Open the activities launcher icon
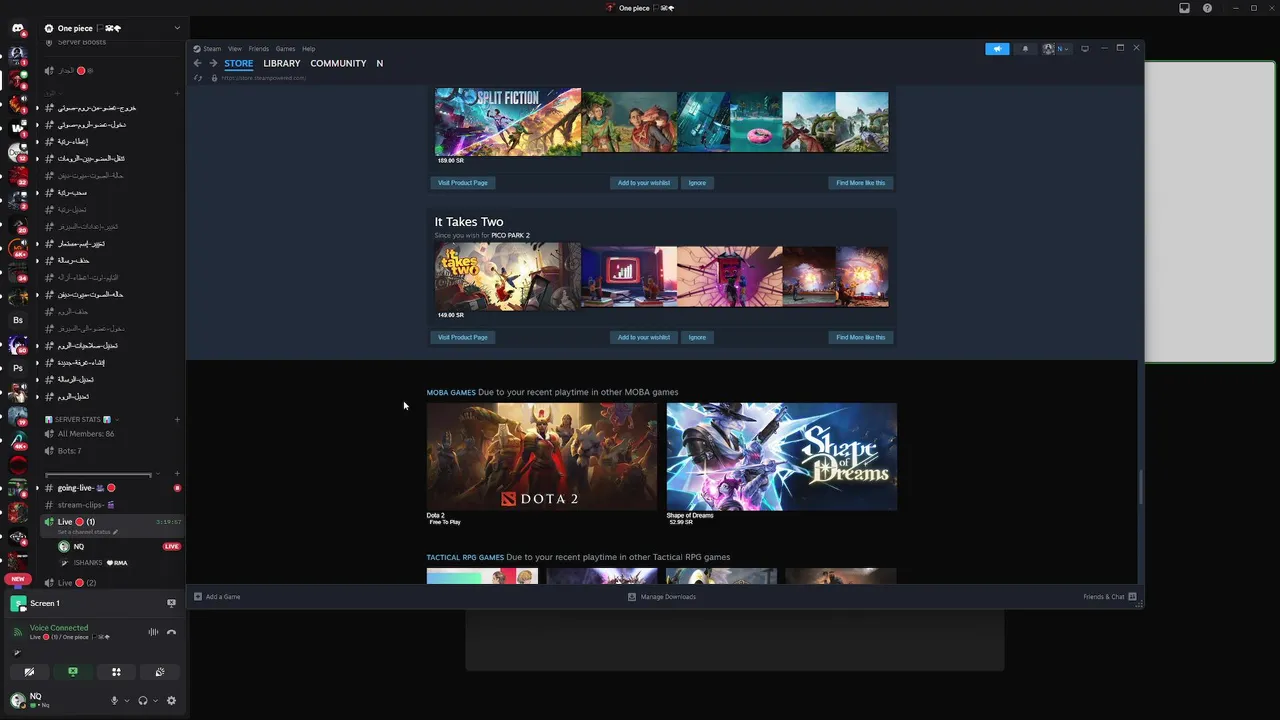The width and height of the screenshot is (1280, 720). pyautogui.click(x=116, y=672)
